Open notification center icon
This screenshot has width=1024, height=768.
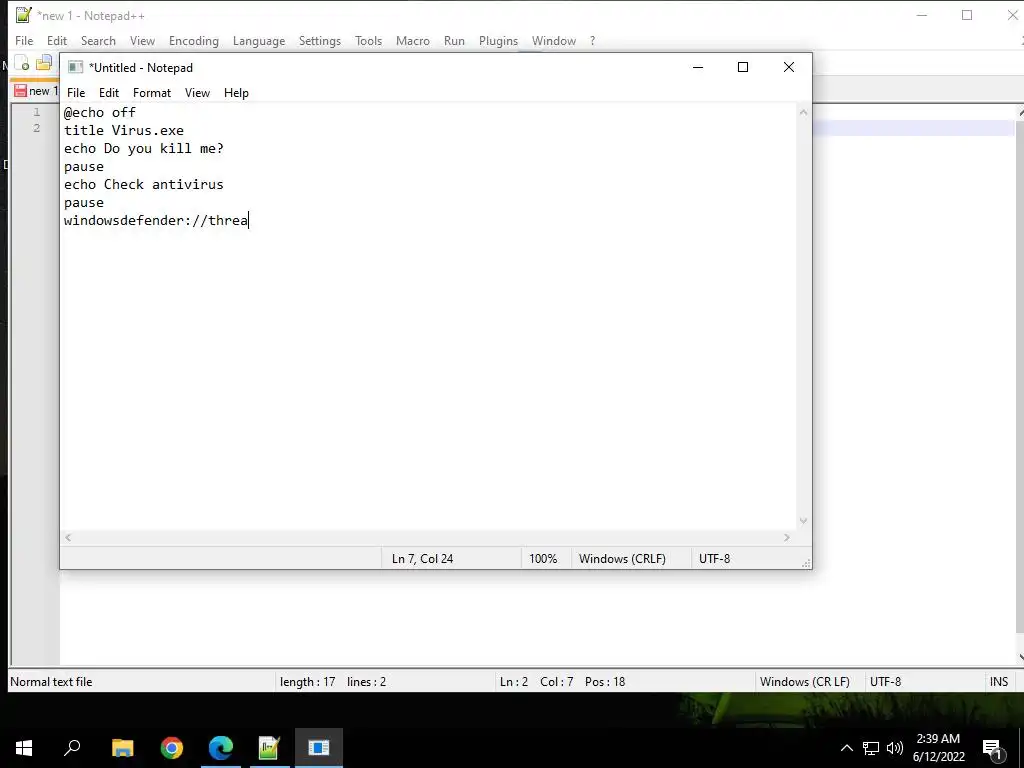[x=993, y=748]
